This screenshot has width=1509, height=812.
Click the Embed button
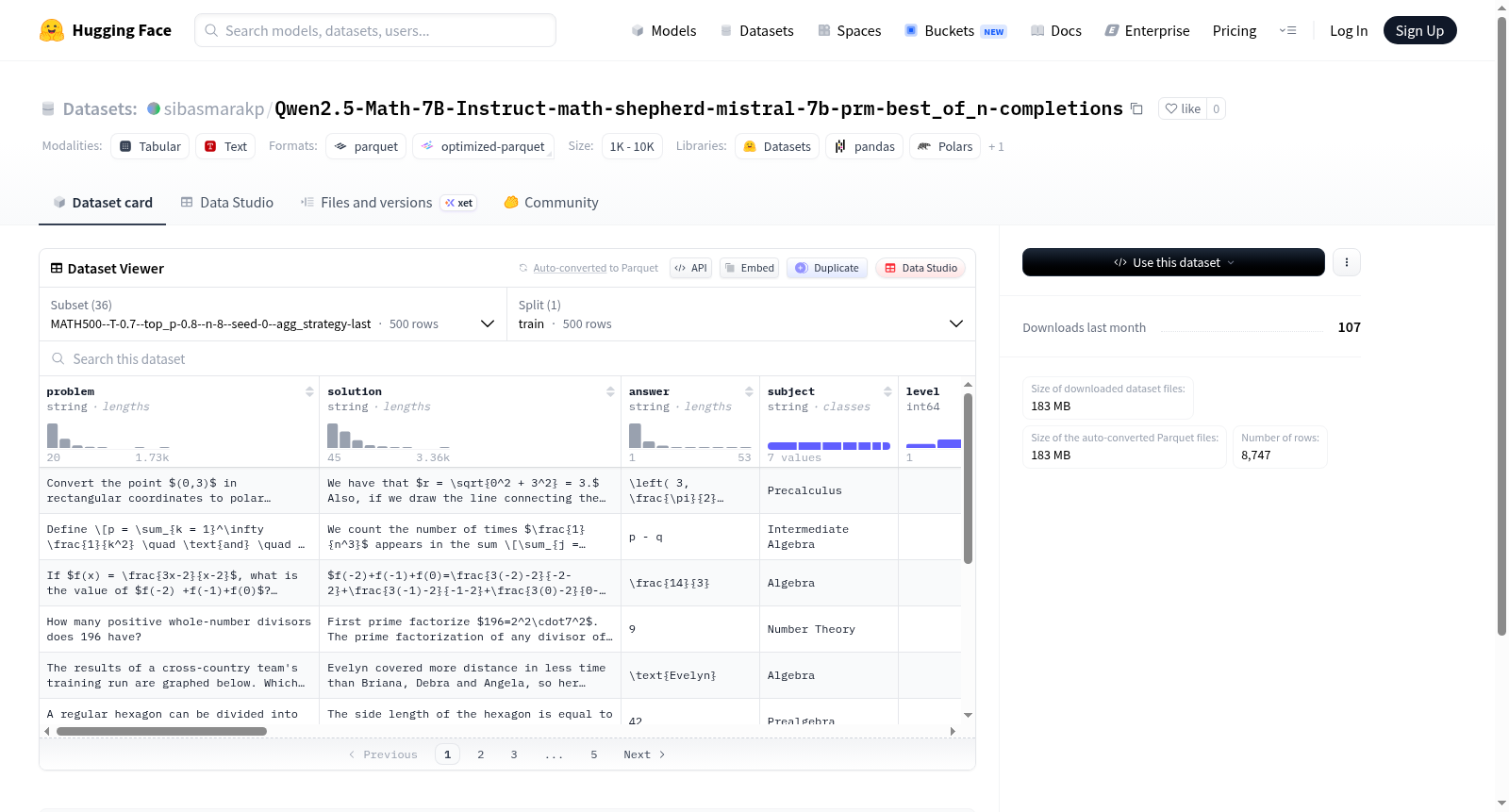749,268
